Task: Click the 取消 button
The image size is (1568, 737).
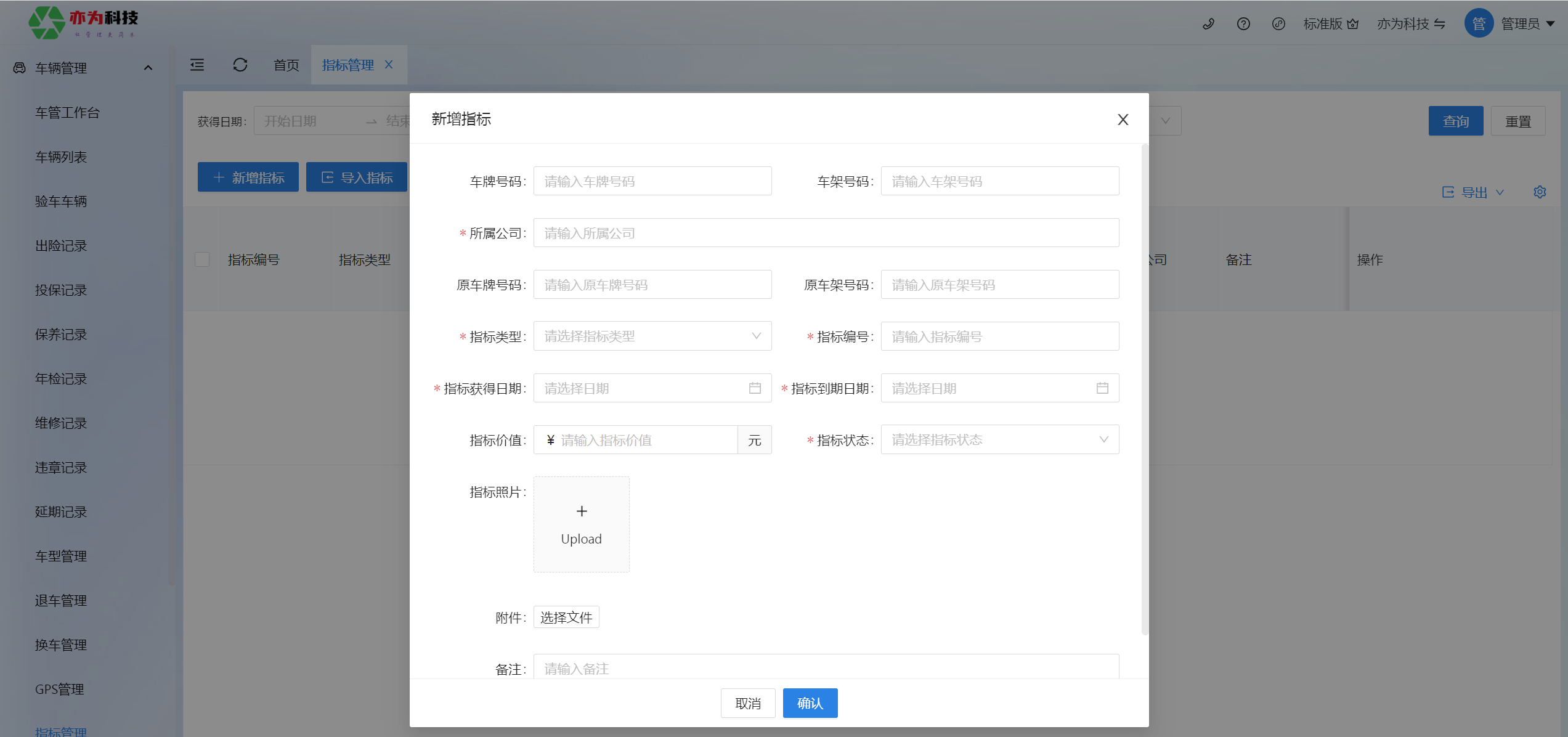Action: tap(747, 703)
